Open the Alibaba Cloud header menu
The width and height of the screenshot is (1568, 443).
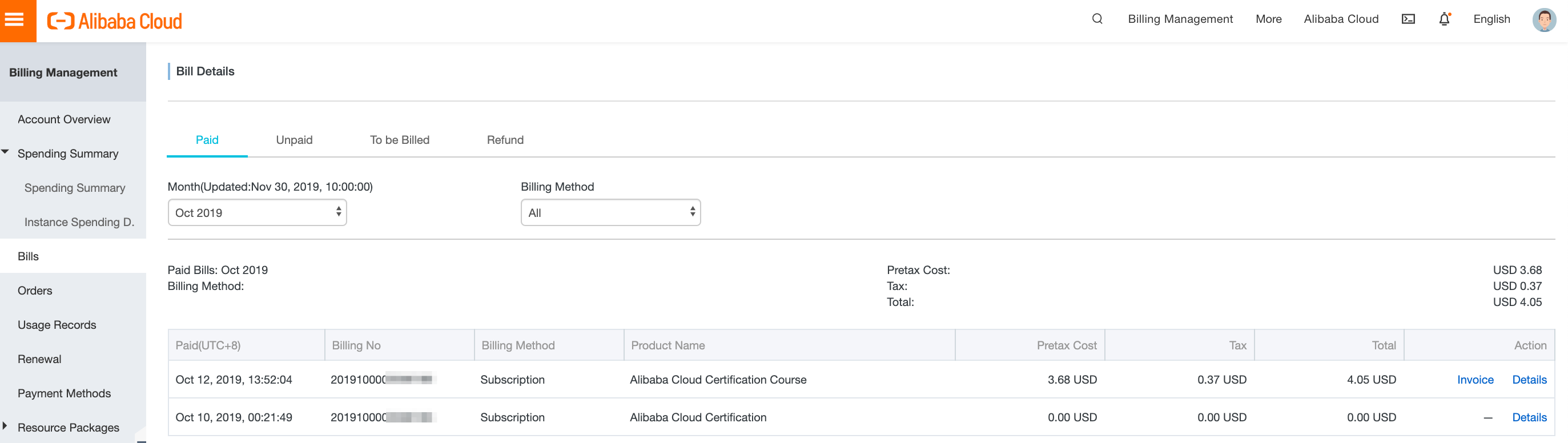[x=1341, y=19]
